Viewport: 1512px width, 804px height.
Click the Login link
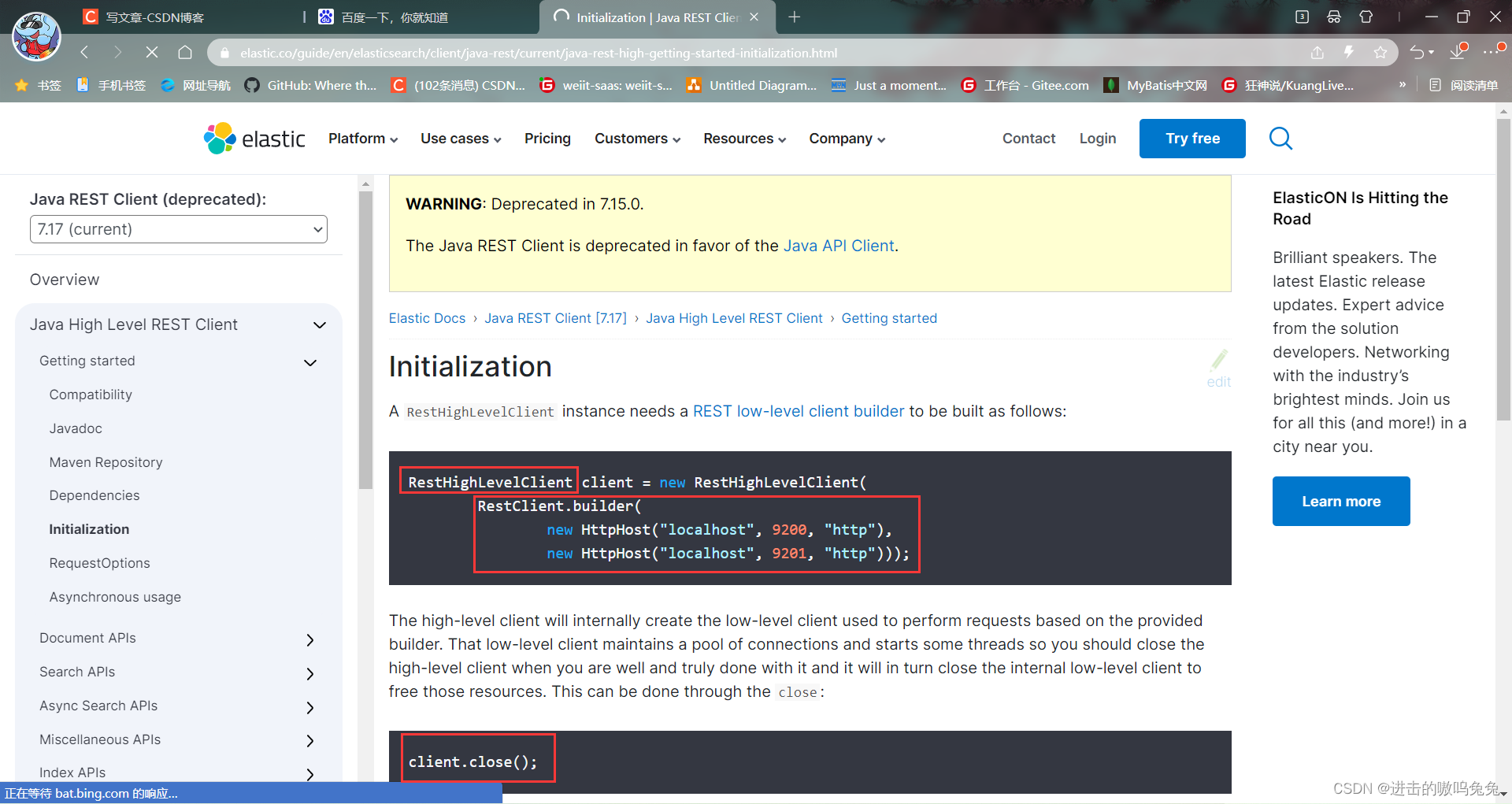click(x=1098, y=139)
